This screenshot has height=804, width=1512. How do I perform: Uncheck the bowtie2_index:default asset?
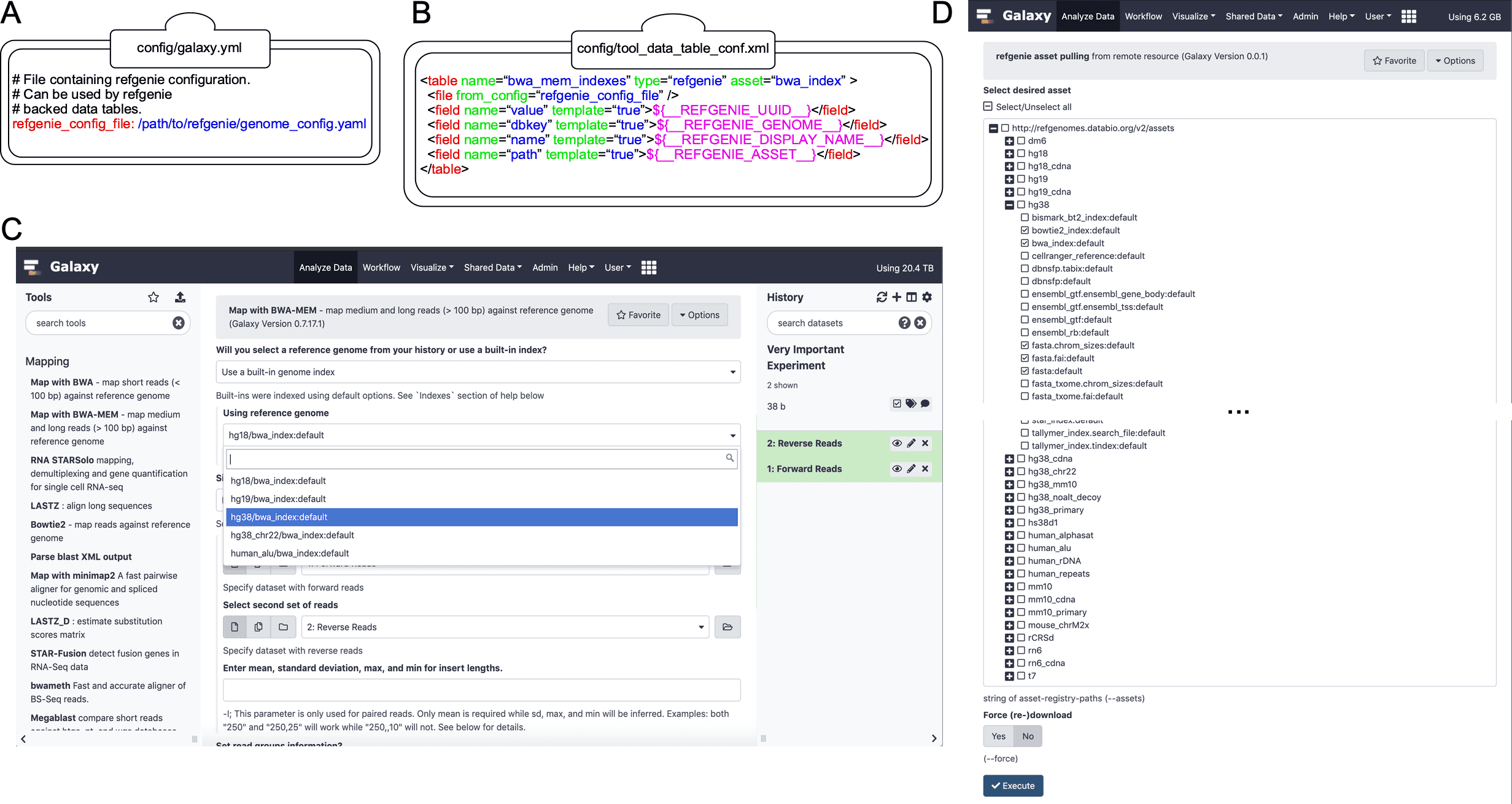click(1025, 231)
